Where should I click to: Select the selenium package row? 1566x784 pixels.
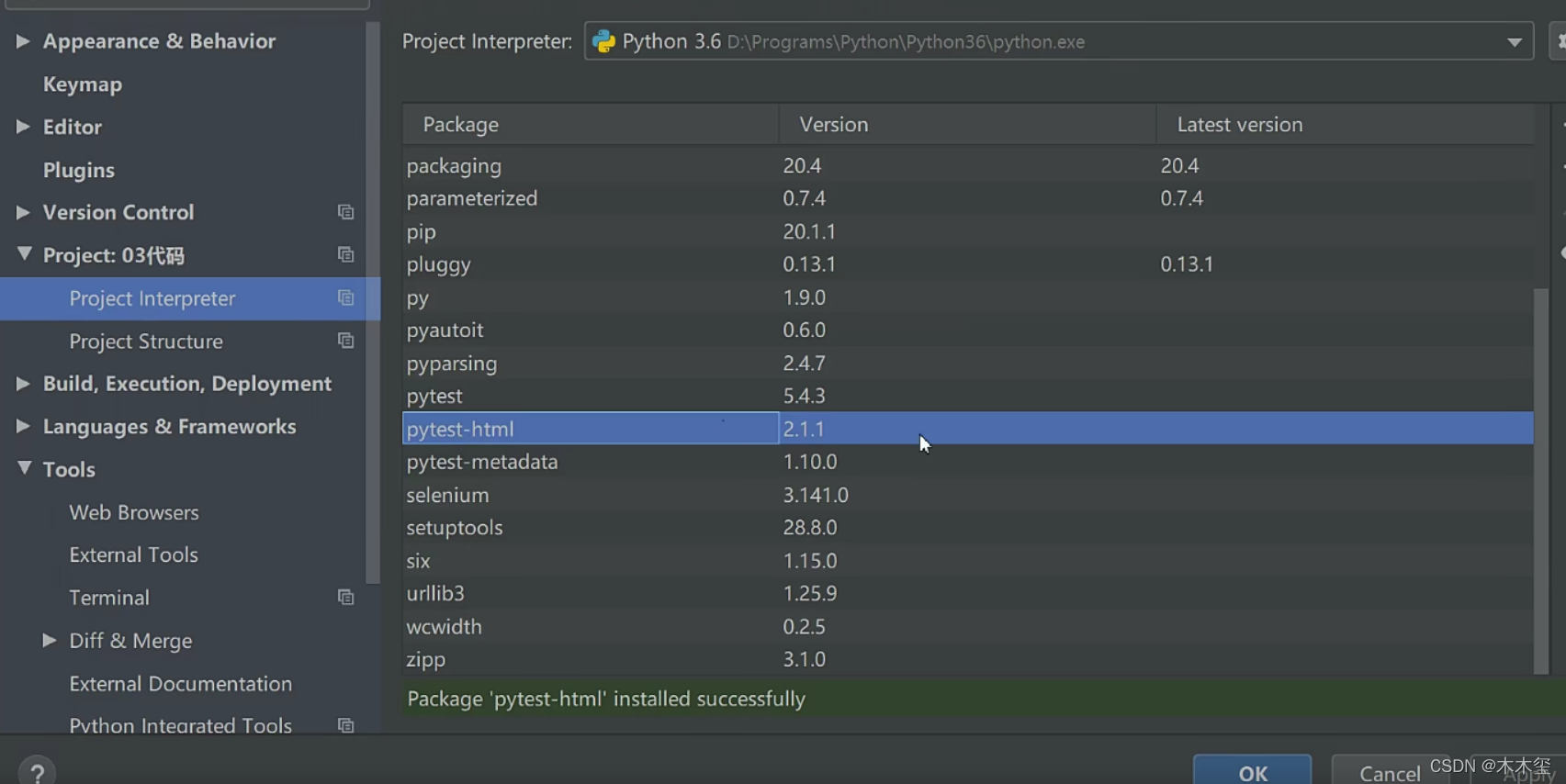[968, 495]
